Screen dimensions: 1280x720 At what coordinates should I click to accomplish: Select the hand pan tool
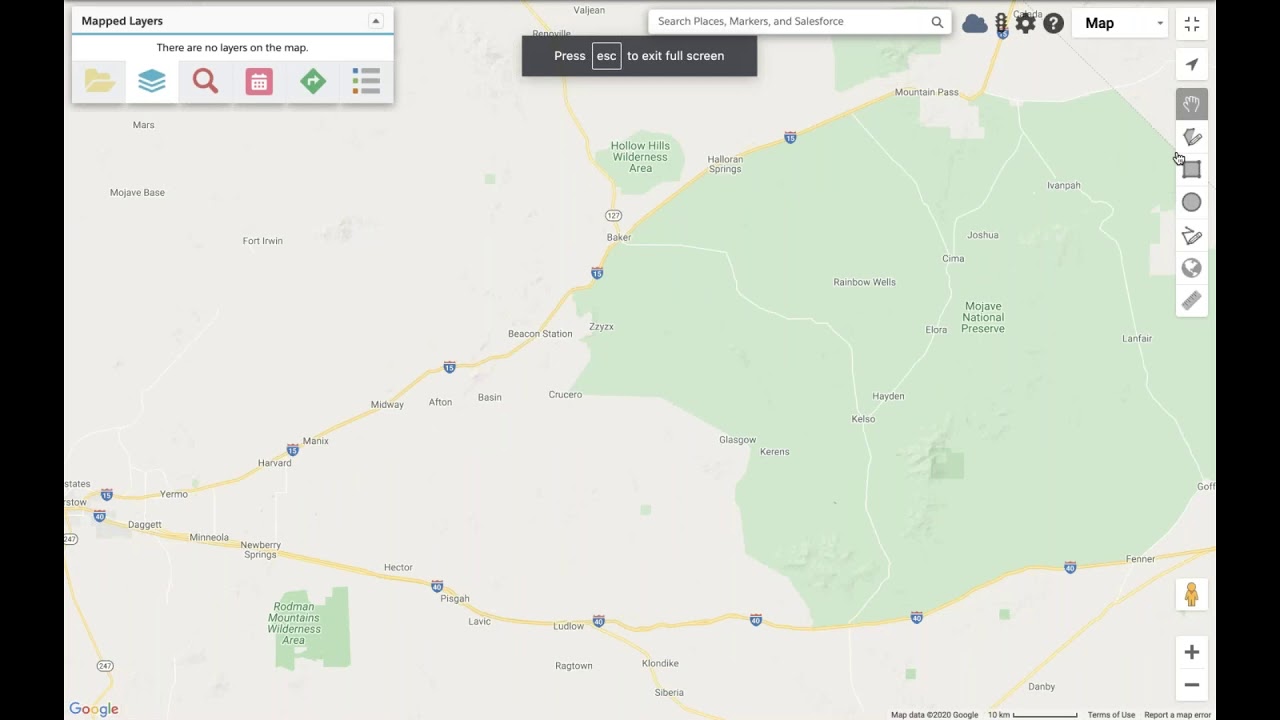[x=1192, y=104]
